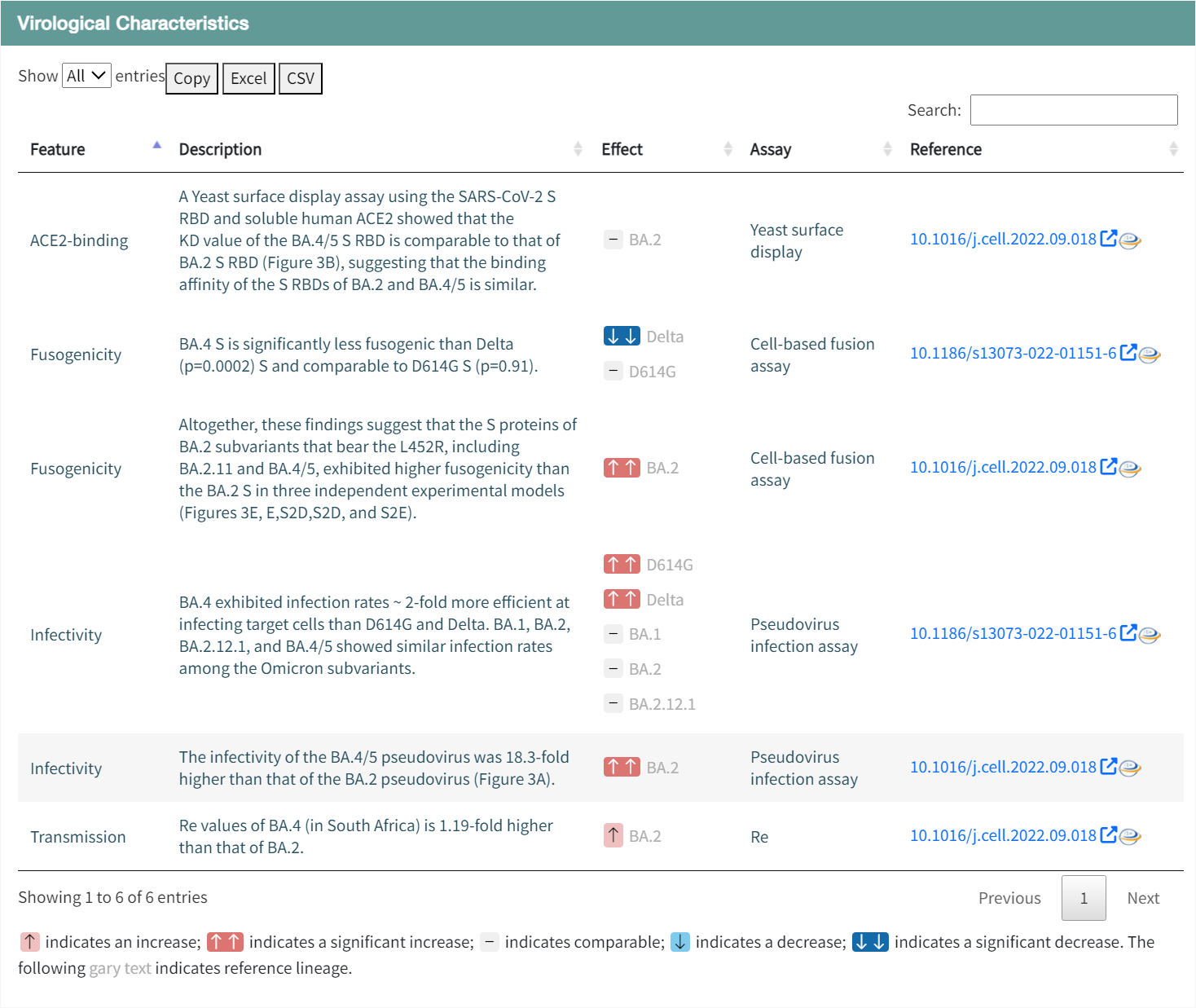Sort the table by the Effect column
Image resolution: width=1196 pixels, height=1008 pixels.
click(x=728, y=149)
